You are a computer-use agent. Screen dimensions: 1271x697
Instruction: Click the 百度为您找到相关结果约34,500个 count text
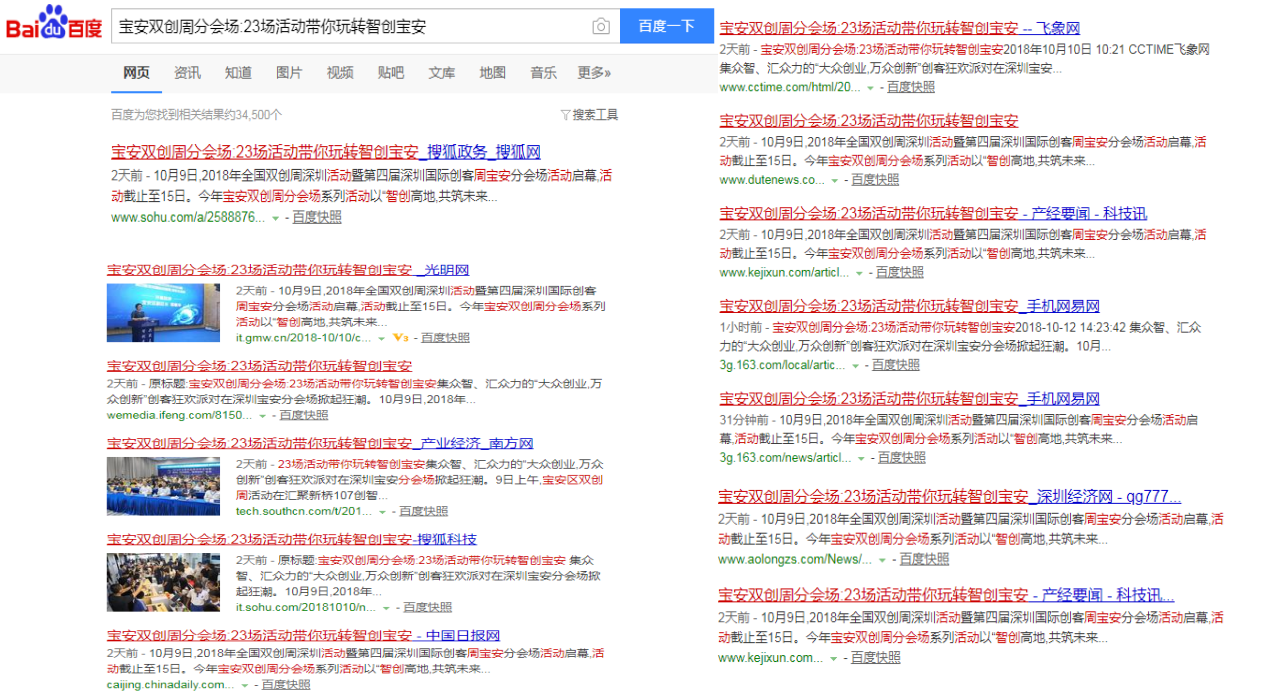coord(196,115)
